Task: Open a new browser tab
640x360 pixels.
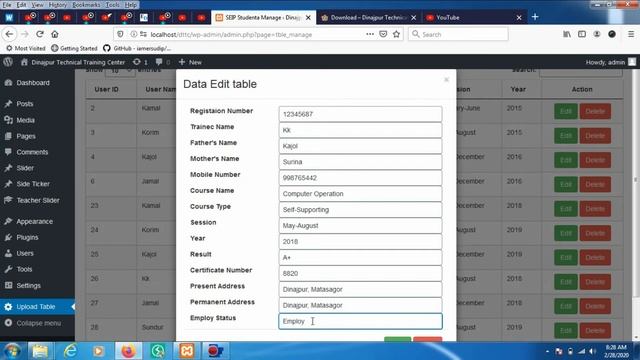Action: coord(535,17)
